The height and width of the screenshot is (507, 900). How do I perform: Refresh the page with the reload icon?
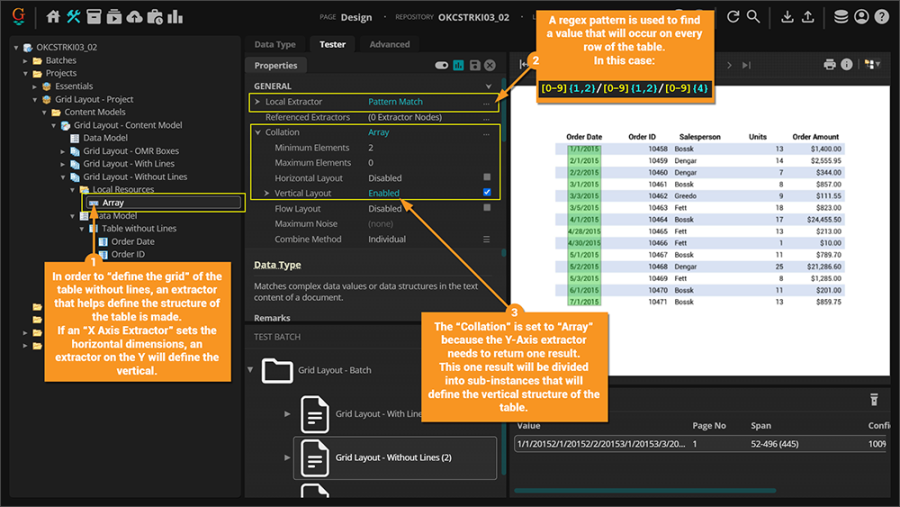click(x=733, y=17)
